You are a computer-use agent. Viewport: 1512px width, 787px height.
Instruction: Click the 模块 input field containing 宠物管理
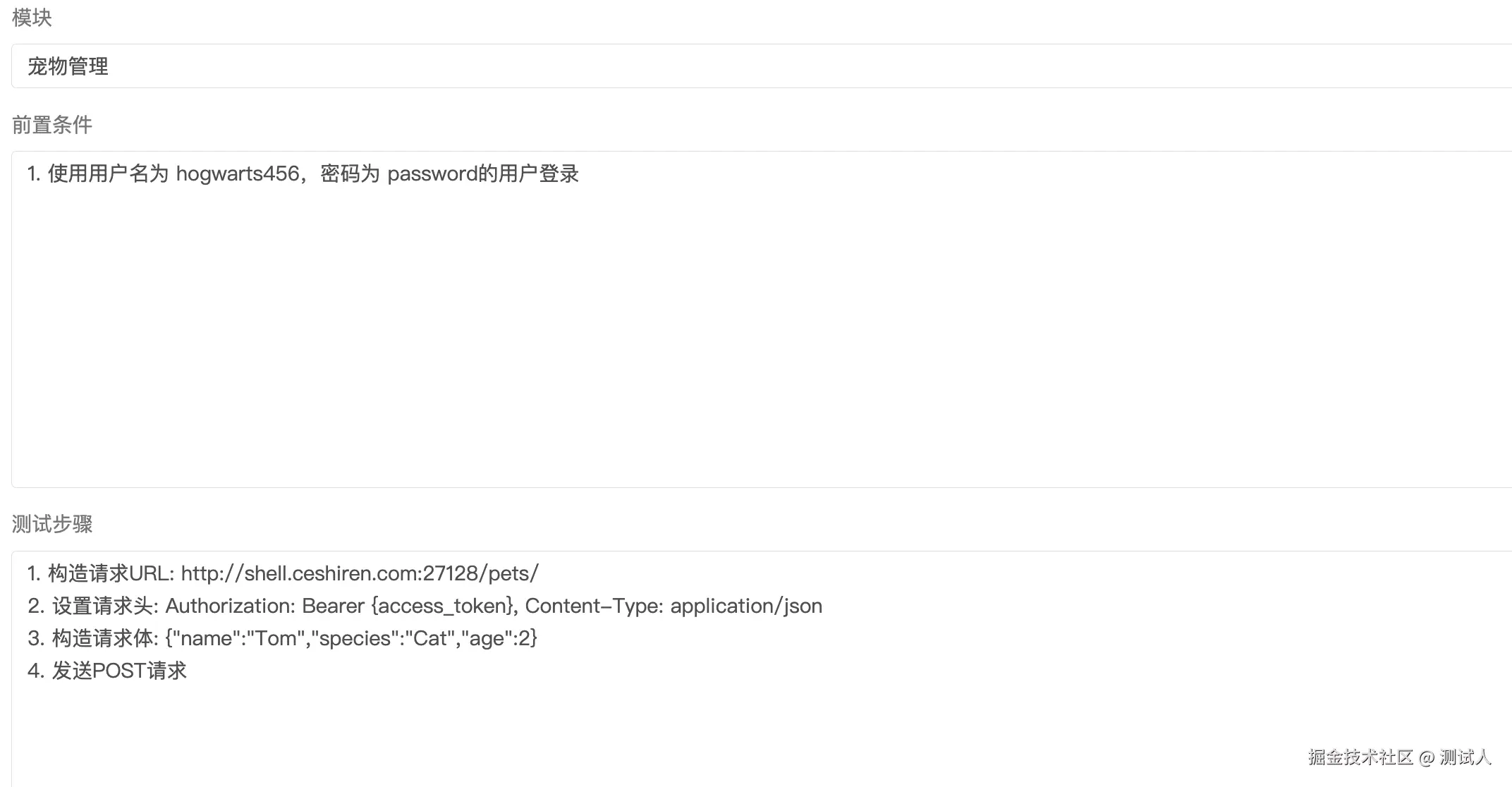(x=705, y=66)
